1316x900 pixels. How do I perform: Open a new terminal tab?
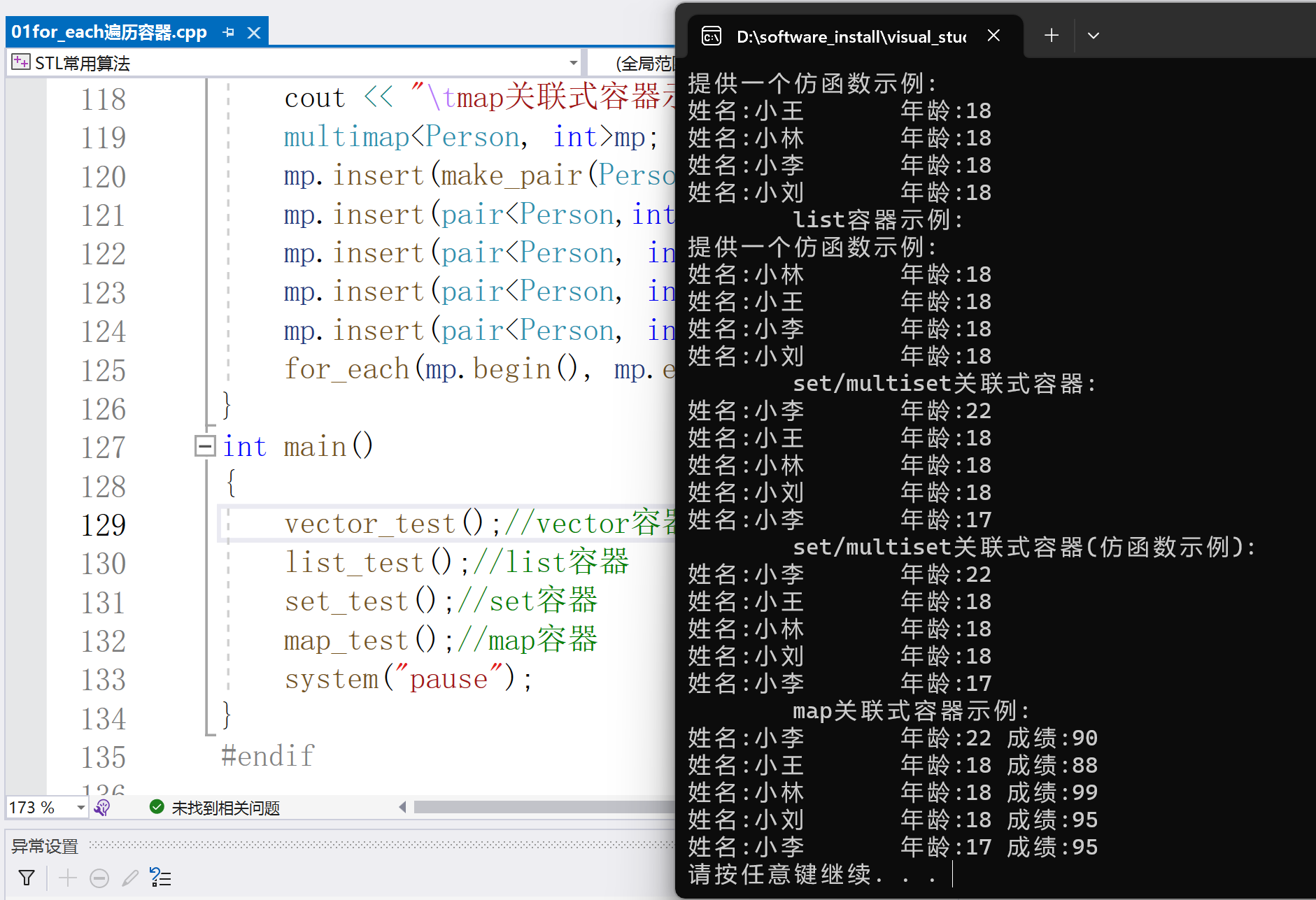pos(1051,36)
